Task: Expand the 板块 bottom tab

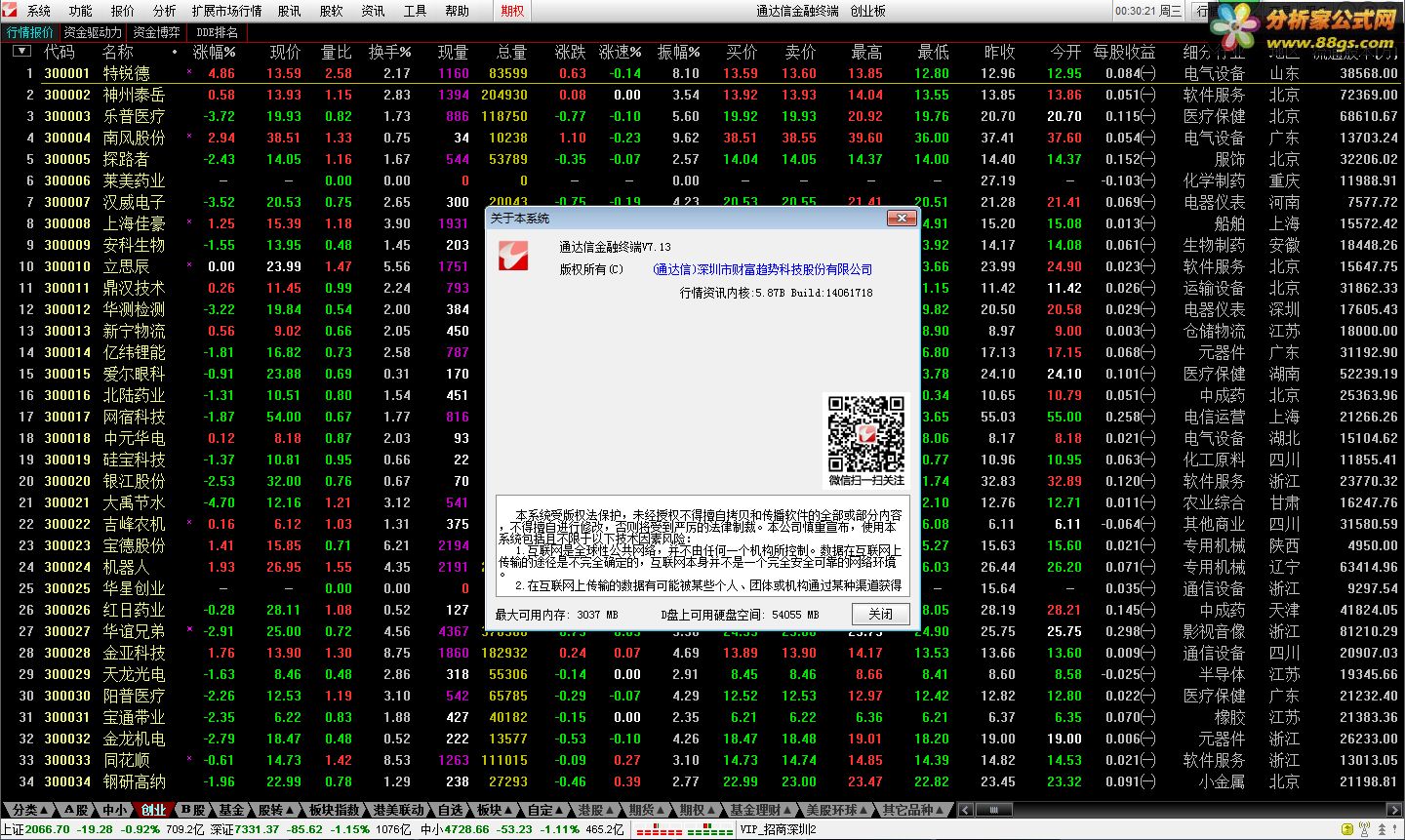Action: pyautogui.click(x=493, y=810)
